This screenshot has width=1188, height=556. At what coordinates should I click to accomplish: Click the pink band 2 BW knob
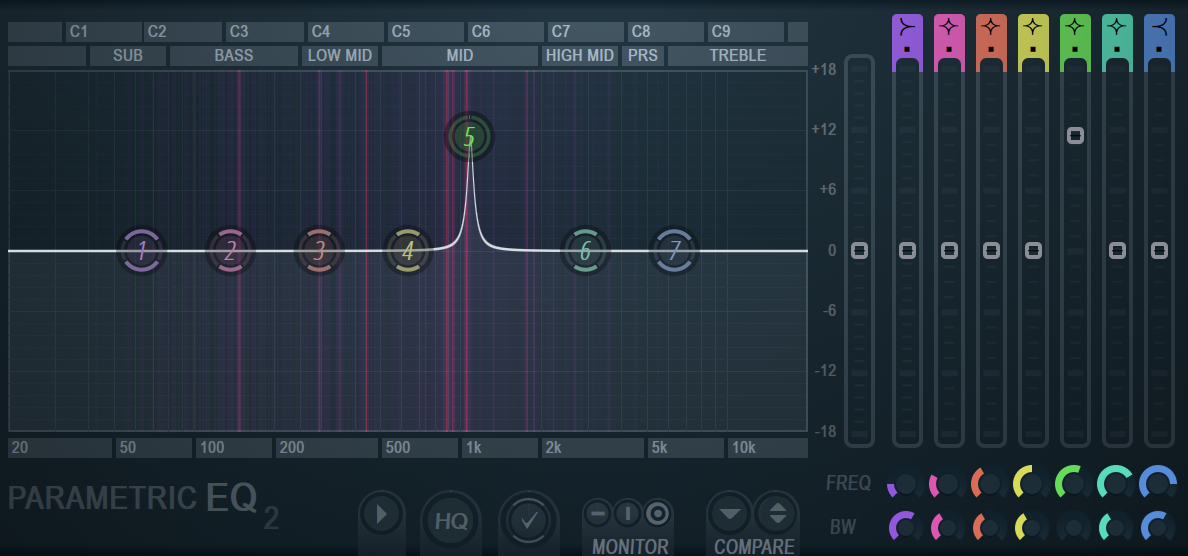click(x=947, y=526)
